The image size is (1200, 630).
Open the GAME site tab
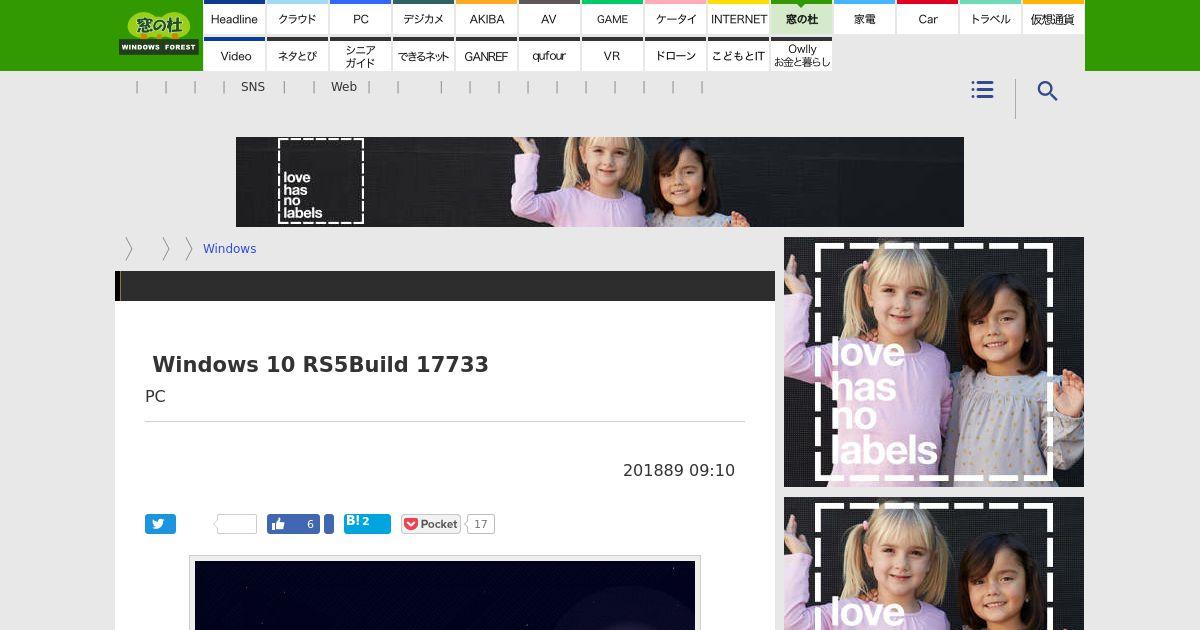(612, 18)
